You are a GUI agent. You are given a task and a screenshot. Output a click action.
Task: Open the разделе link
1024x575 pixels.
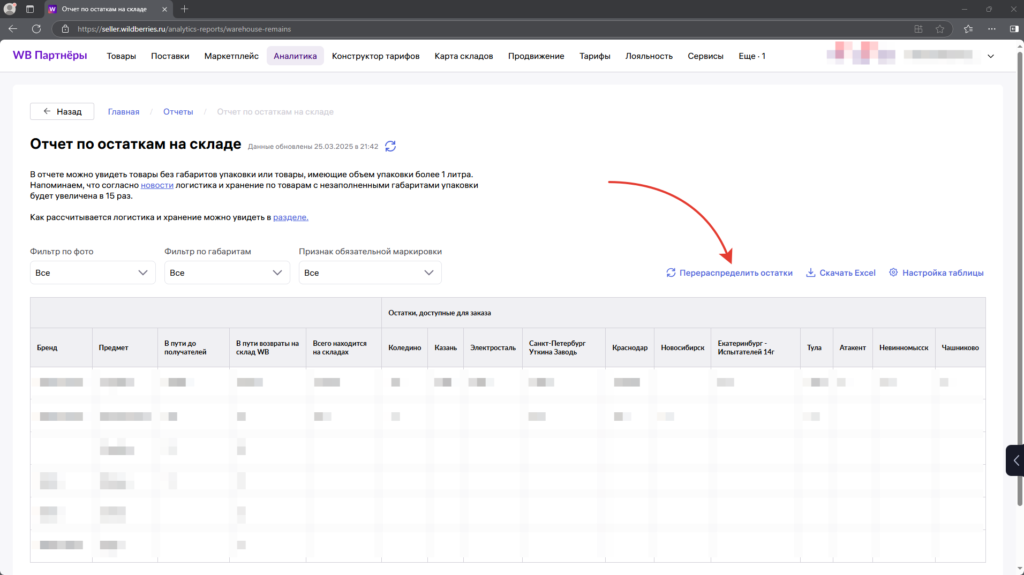pos(291,217)
